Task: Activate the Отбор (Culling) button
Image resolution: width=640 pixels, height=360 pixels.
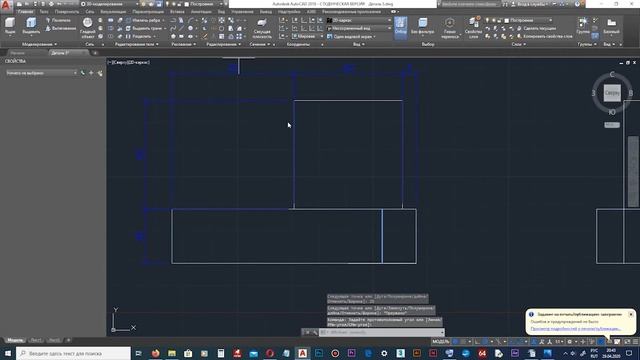Action: (400, 28)
